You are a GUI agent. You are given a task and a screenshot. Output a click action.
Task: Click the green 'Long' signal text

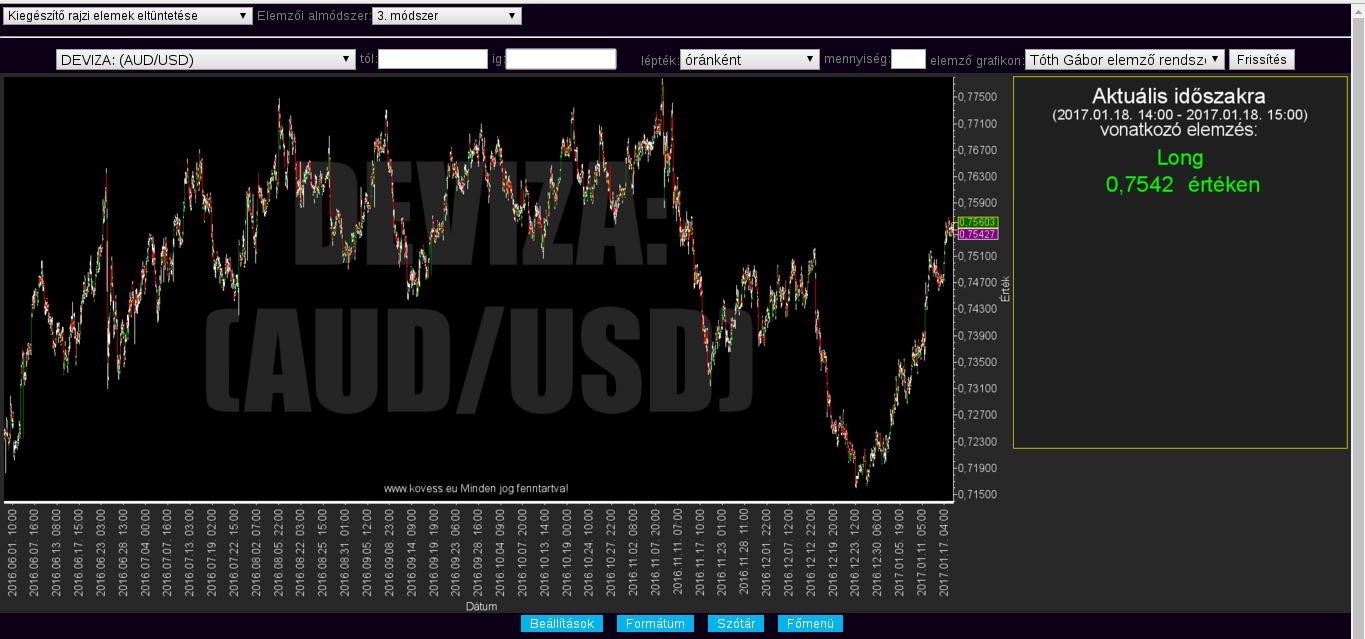tap(1180, 158)
